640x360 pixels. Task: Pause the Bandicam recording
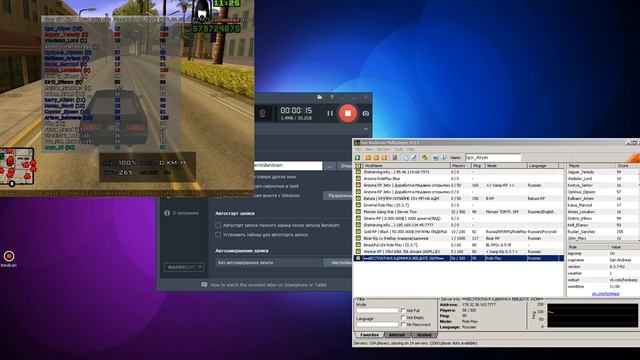coord(330,113)
